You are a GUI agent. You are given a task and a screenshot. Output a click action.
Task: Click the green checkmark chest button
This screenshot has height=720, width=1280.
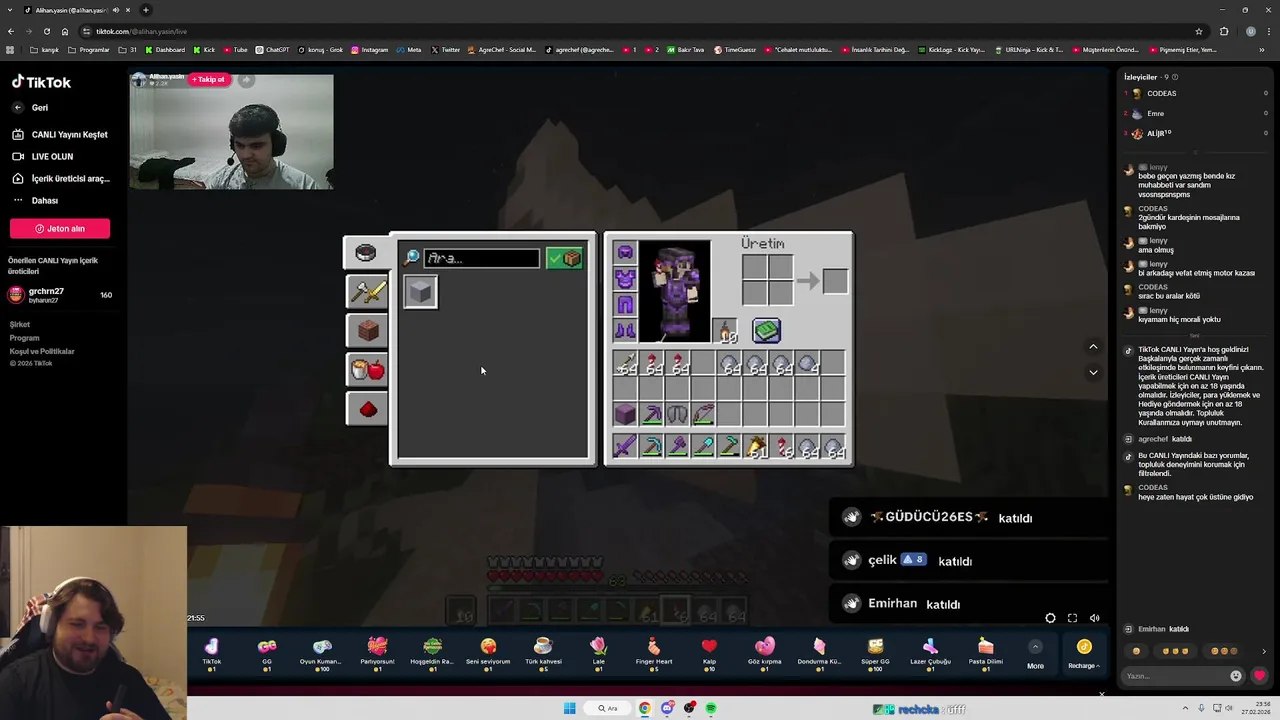point(565,258)
